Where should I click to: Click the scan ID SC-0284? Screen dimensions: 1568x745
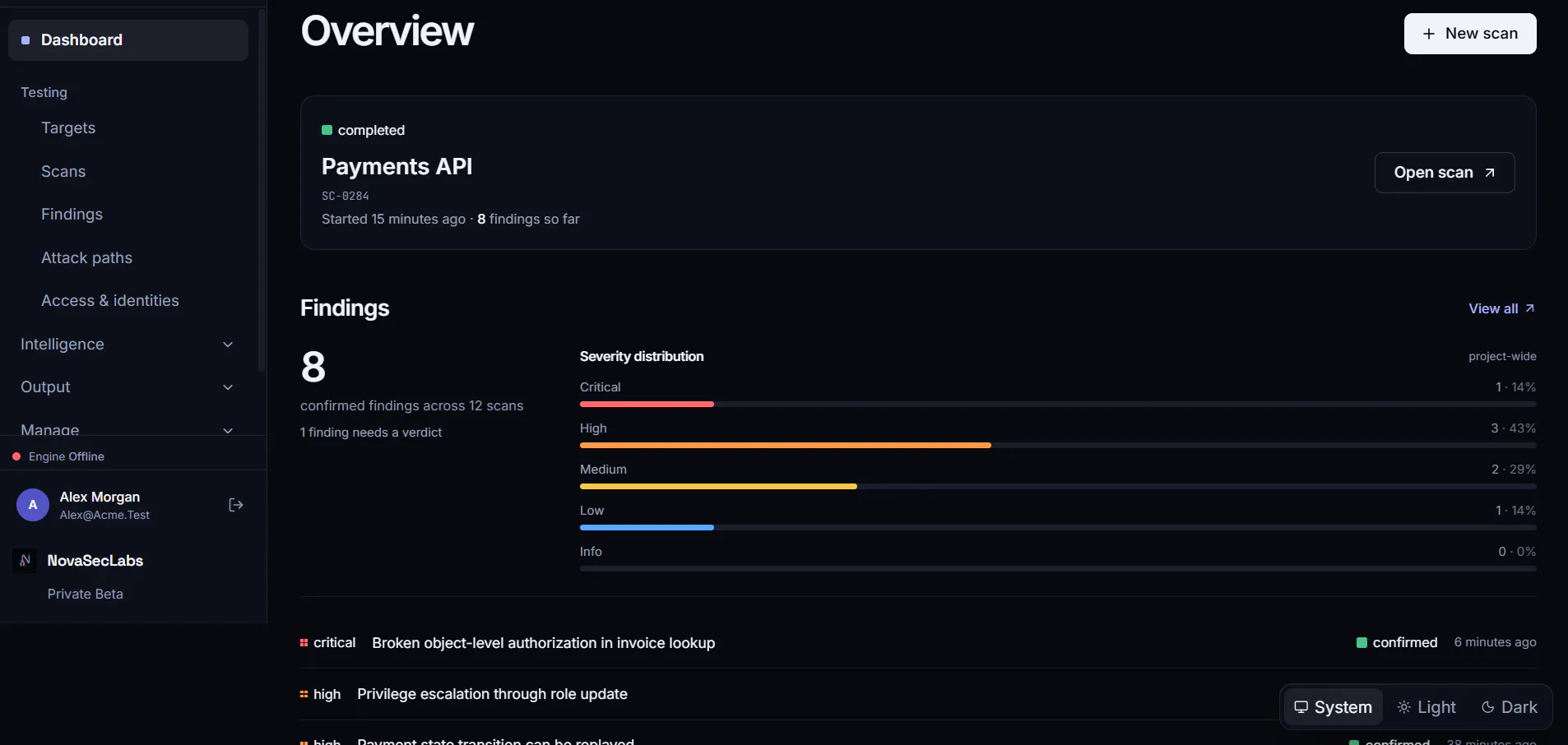click(x=346, y=196)
